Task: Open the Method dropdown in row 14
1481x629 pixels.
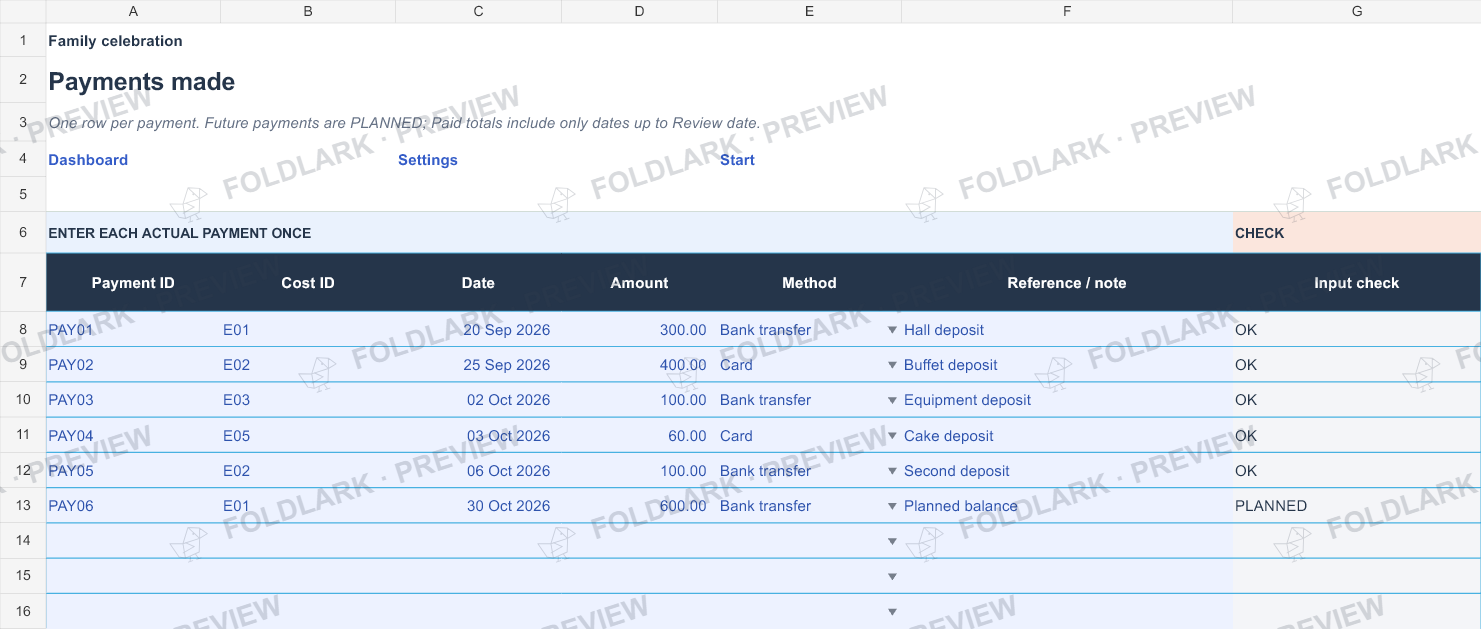Action: coord(892,541)
